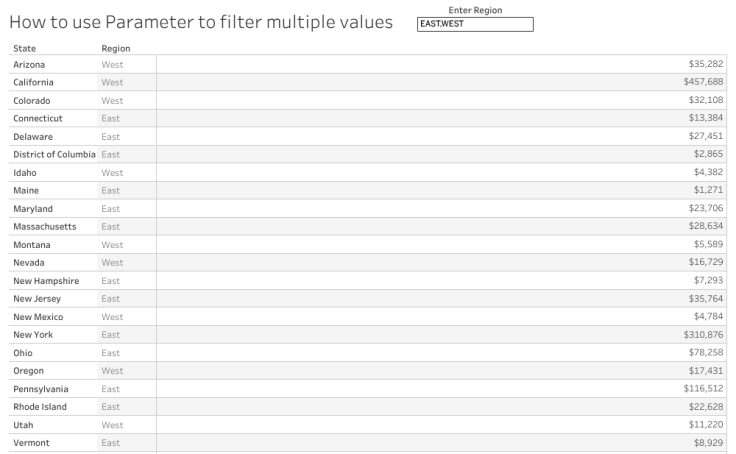Click the $78,258 value for Ohio
The width and height of the screenshot is (736, 454).
click(705, 353)
